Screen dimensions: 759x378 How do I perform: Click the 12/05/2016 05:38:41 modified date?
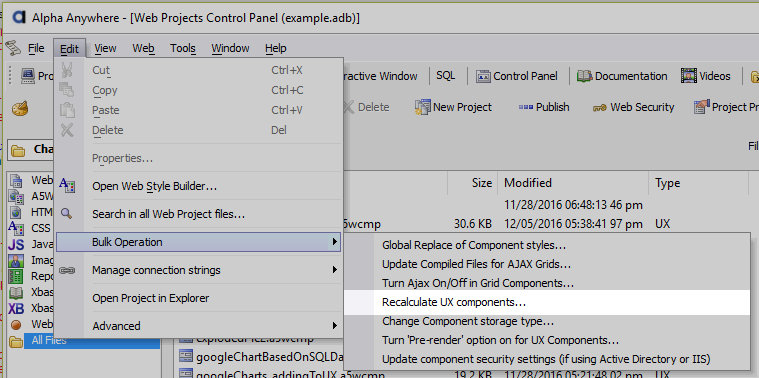tap(573, 224)
